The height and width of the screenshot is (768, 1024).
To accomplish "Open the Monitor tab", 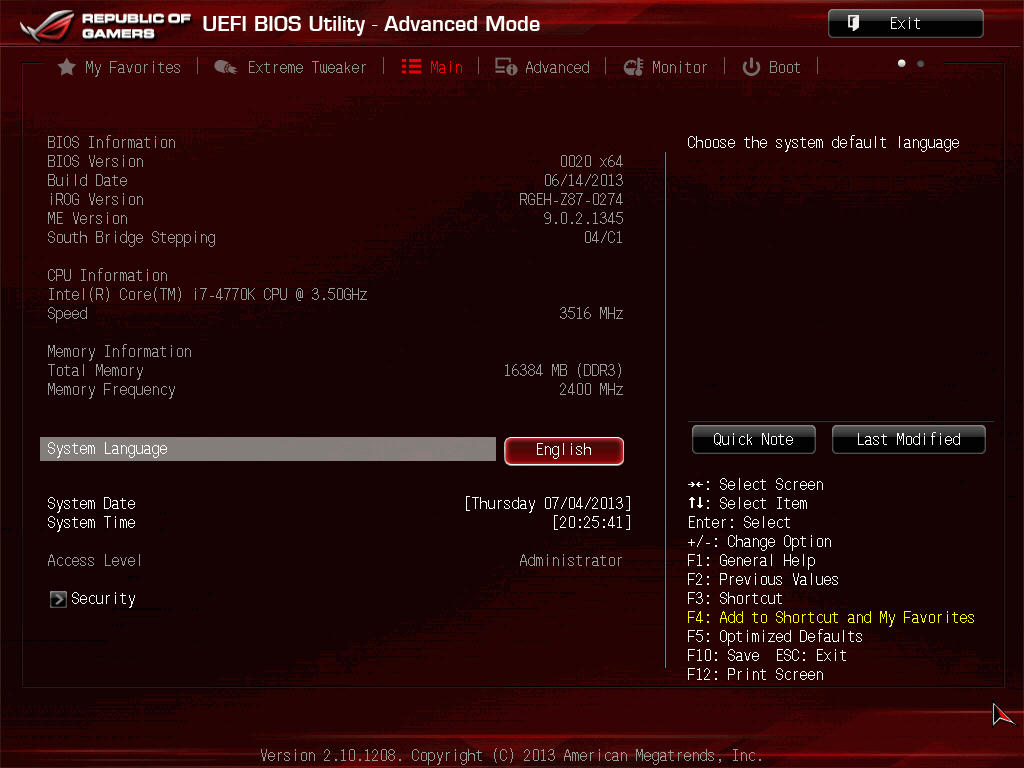I will pos(665,67).
